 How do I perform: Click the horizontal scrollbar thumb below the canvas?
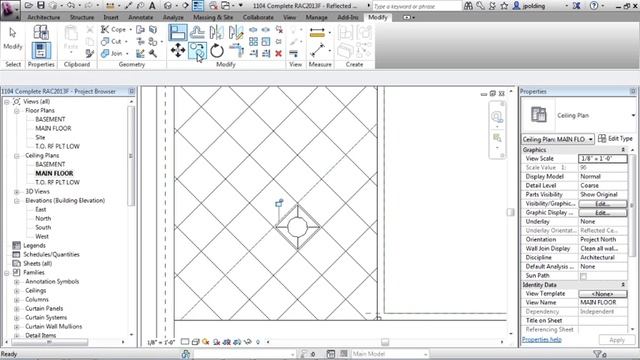point(384,342)
